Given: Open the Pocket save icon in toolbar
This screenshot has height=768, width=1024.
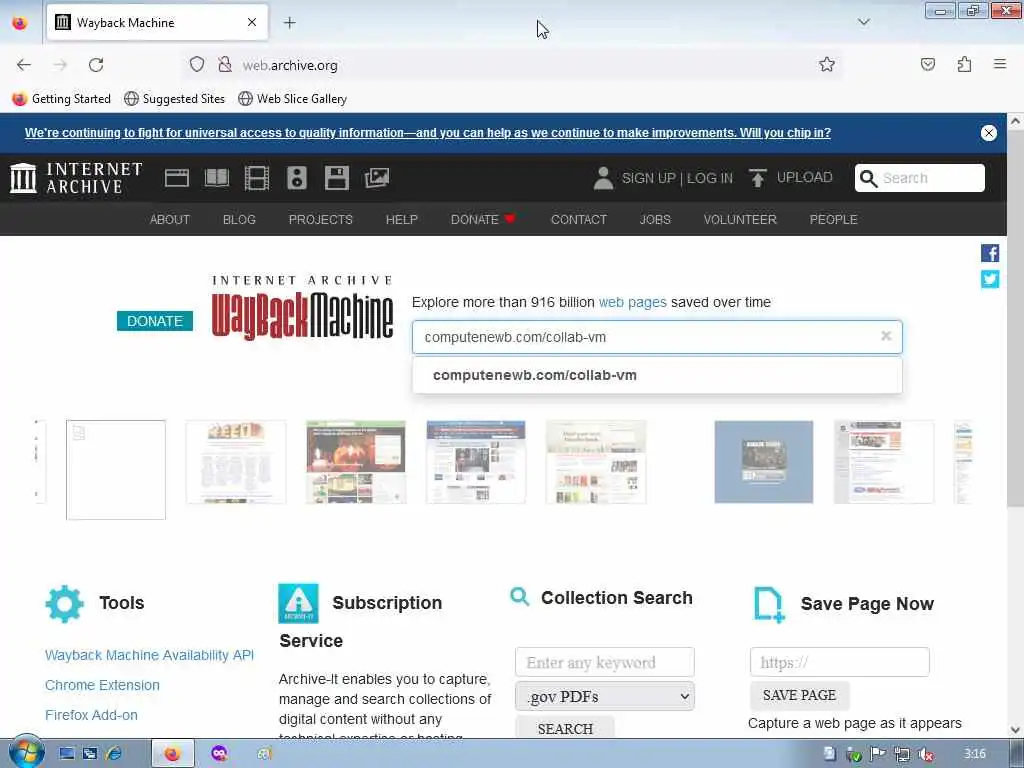Looking at the screenshot, I should [x=927, y=64].
